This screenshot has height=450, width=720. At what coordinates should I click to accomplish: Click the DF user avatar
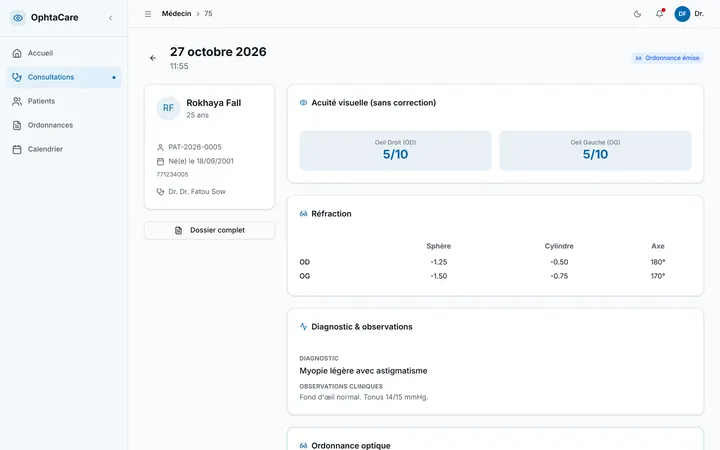(682, 14)
